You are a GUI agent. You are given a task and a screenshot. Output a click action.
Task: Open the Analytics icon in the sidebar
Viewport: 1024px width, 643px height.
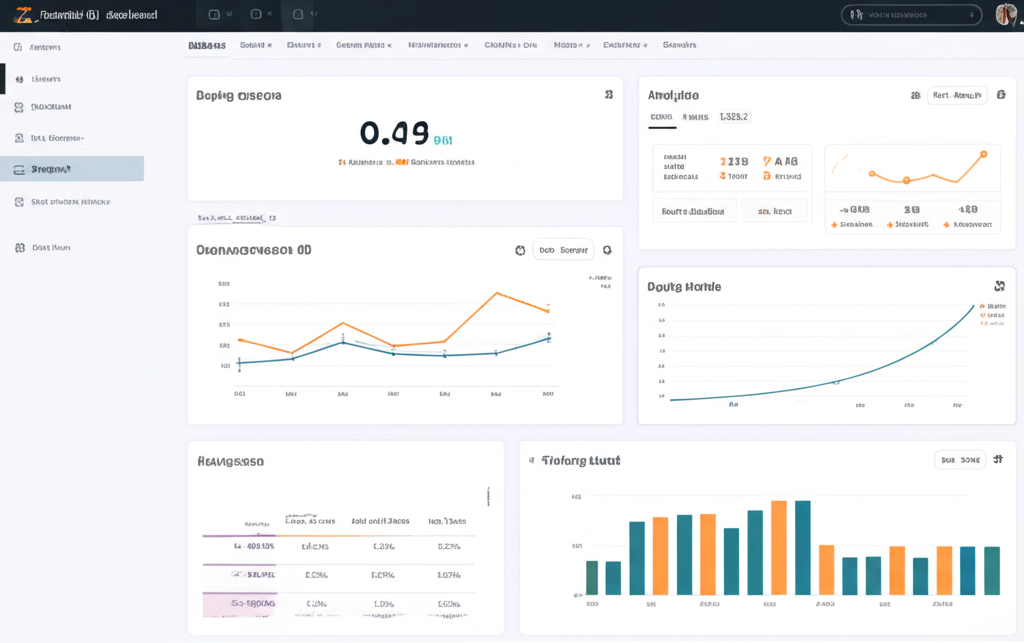[x=18, y=46]
